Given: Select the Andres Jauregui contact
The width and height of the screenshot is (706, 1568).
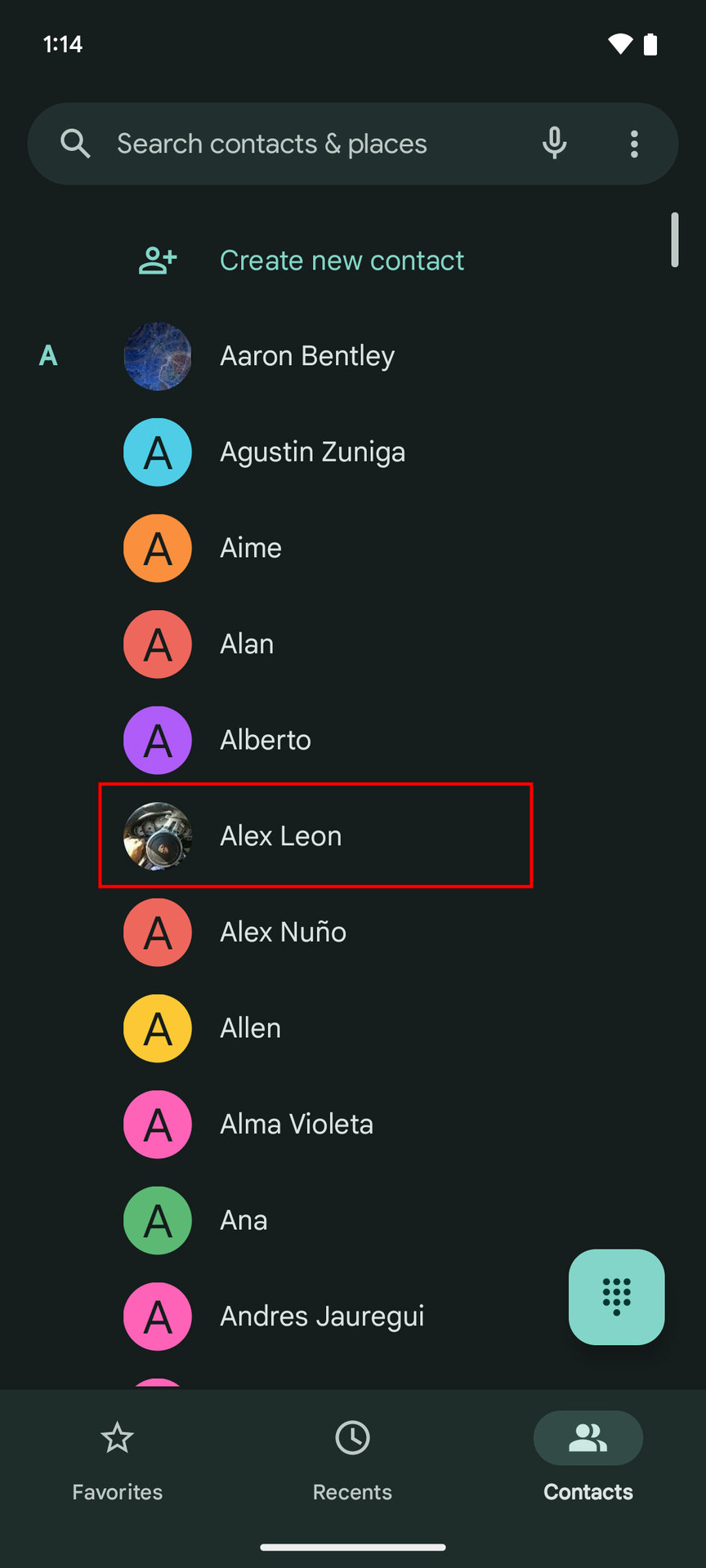Looking at the screenshot, I should 322,1316.
